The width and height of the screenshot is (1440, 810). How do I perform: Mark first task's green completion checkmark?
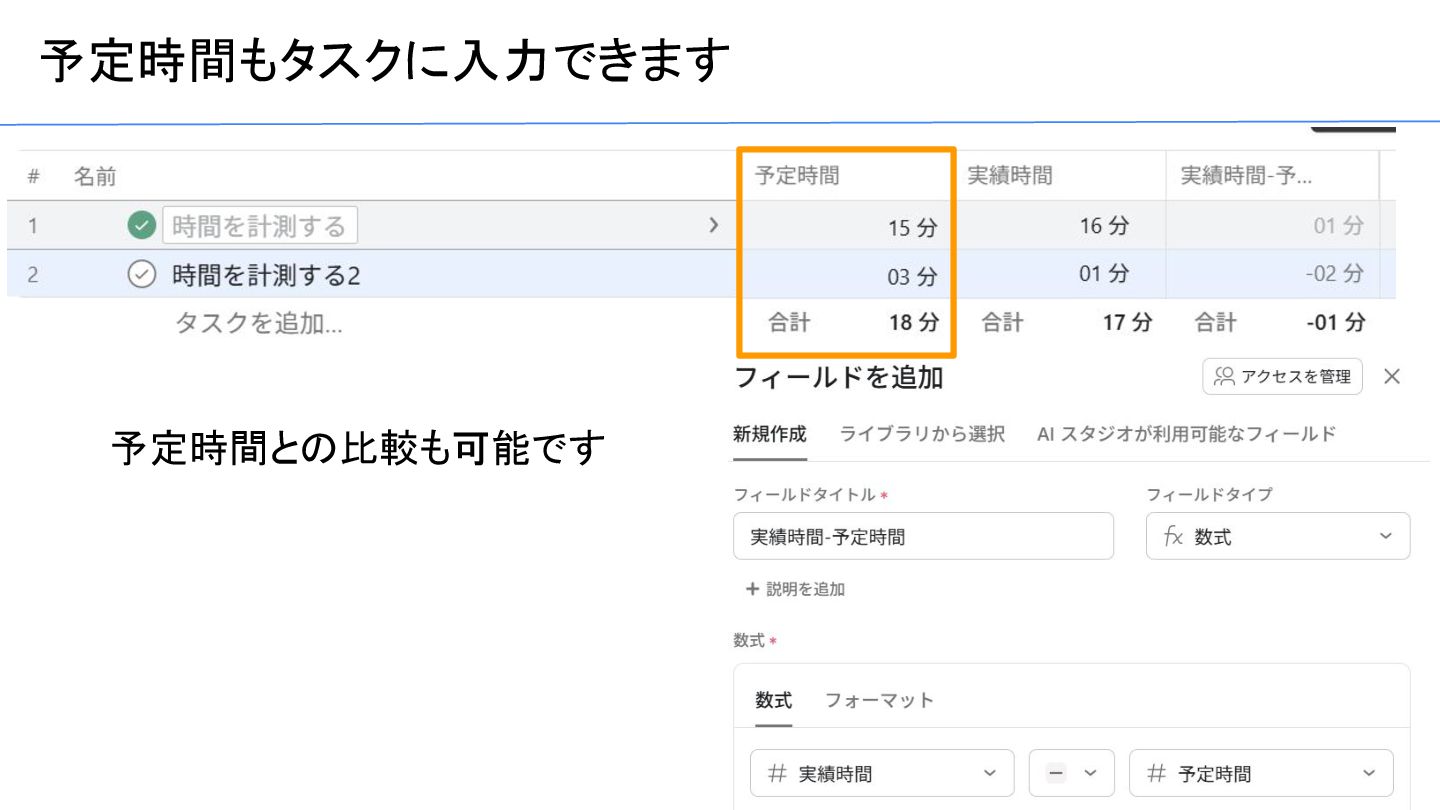pos(142,226)
